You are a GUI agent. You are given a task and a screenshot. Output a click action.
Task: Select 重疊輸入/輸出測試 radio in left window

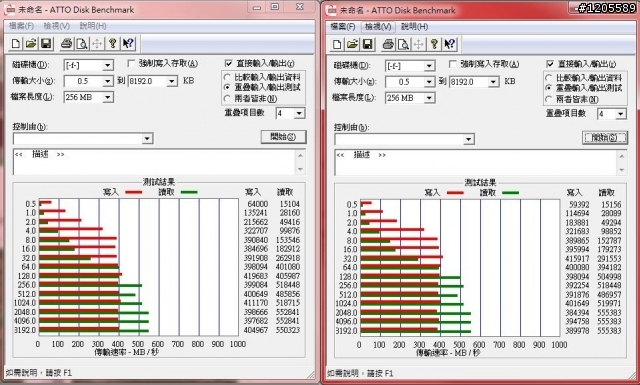coord(228,87)
